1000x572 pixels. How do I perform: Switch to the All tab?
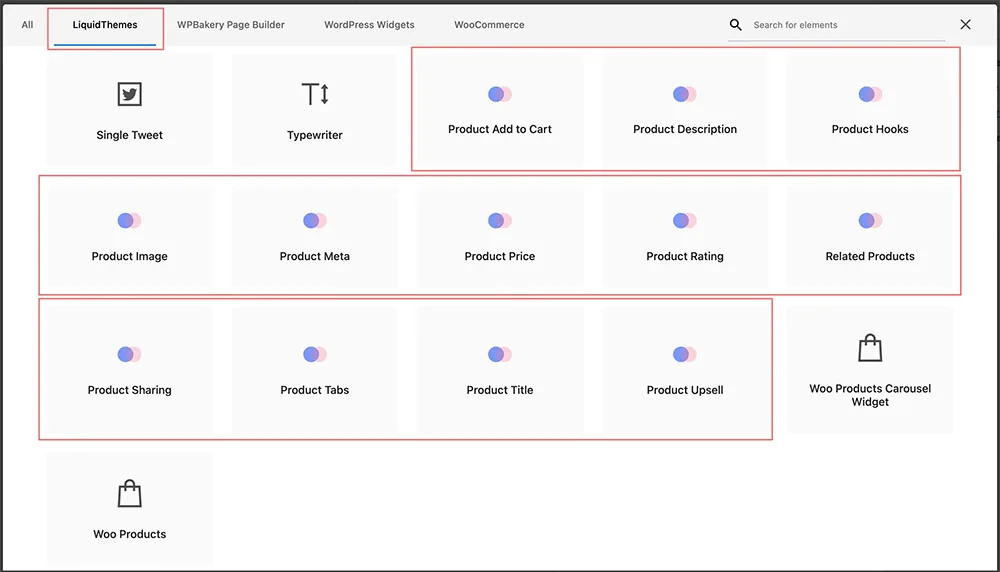point(27,25)
